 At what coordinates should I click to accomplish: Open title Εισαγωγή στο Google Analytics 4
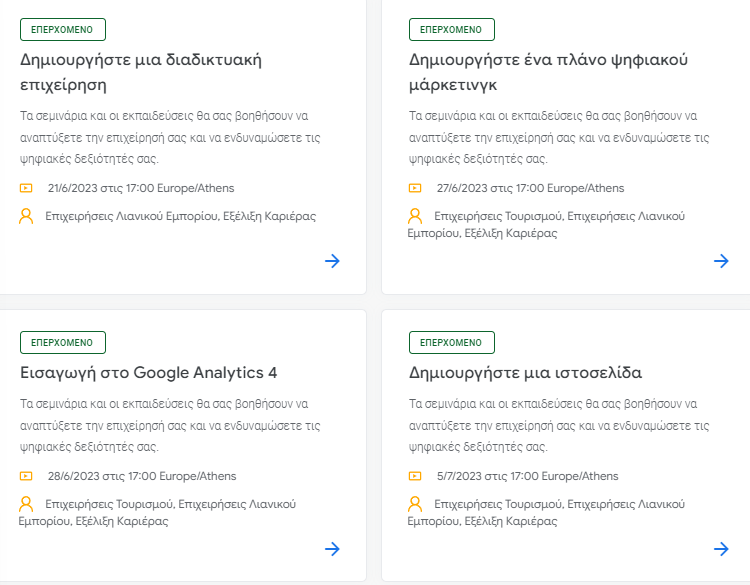148,373
